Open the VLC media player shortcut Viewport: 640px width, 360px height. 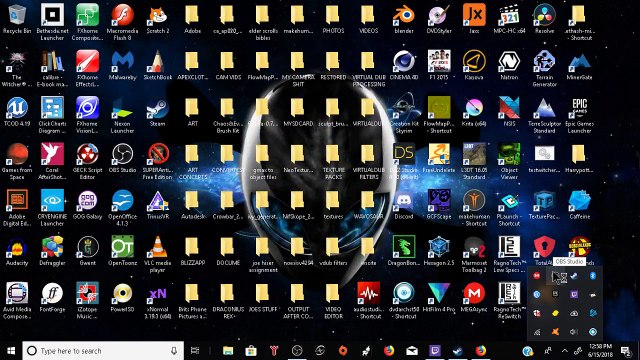[158, 254]
